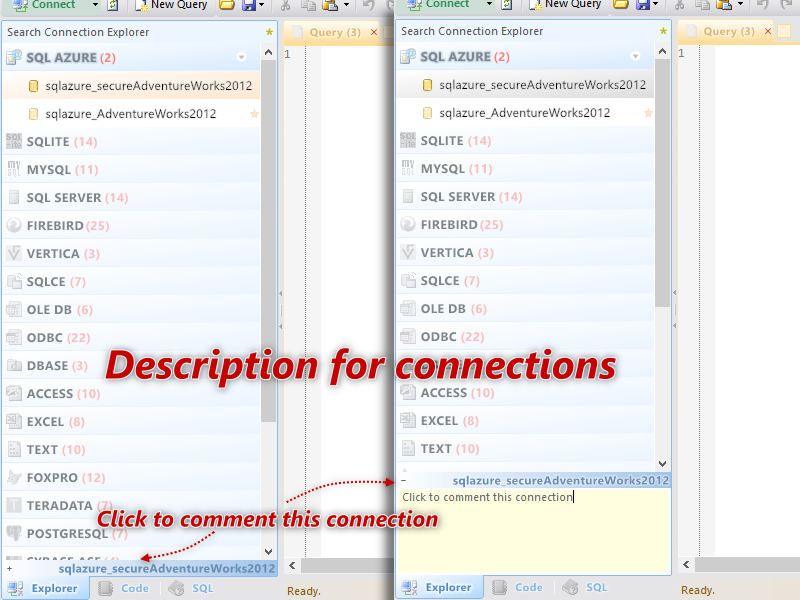The image size is (800, 600).
Task: Click the Refresh icon in the right window toolbar
Action: coord(507,4)
